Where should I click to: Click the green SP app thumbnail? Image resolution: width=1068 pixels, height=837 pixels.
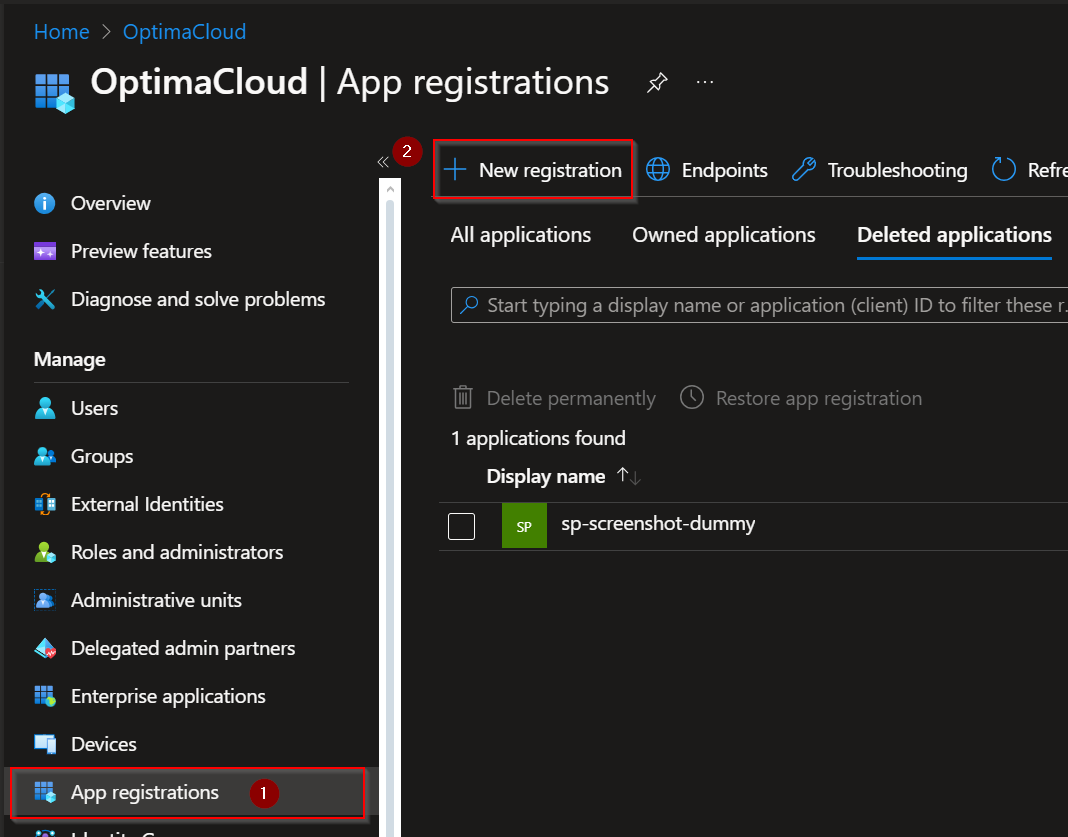pos(524,526)
